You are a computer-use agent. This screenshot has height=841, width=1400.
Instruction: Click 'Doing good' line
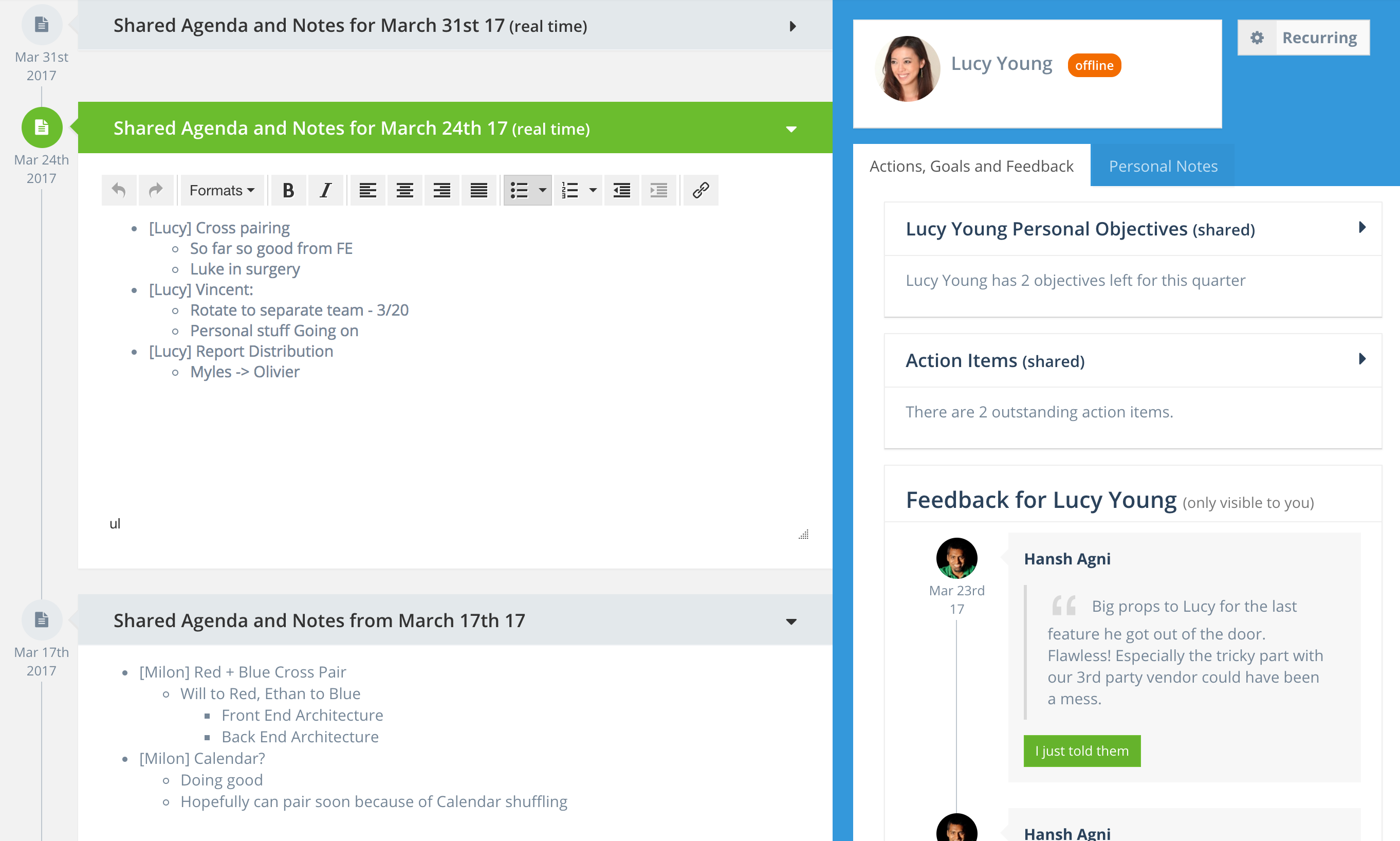click(222, 780)
